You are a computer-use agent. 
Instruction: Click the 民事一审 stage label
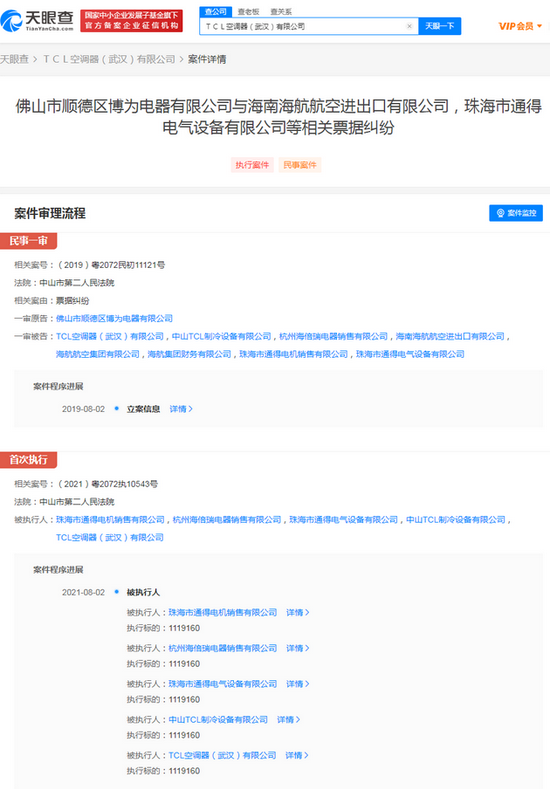[28, 241]
